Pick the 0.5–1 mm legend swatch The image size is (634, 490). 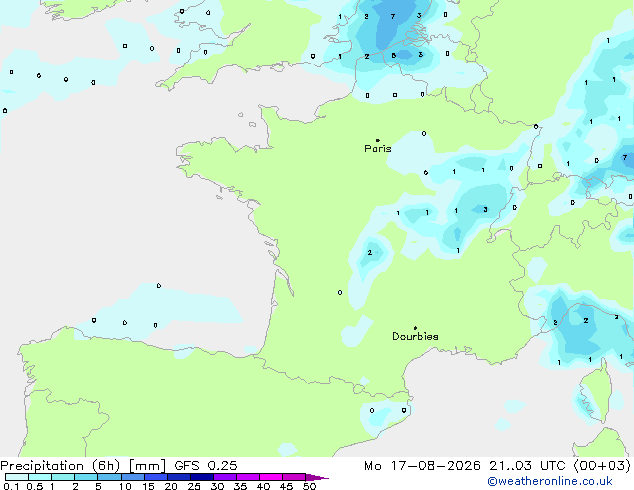pos(40,477)
